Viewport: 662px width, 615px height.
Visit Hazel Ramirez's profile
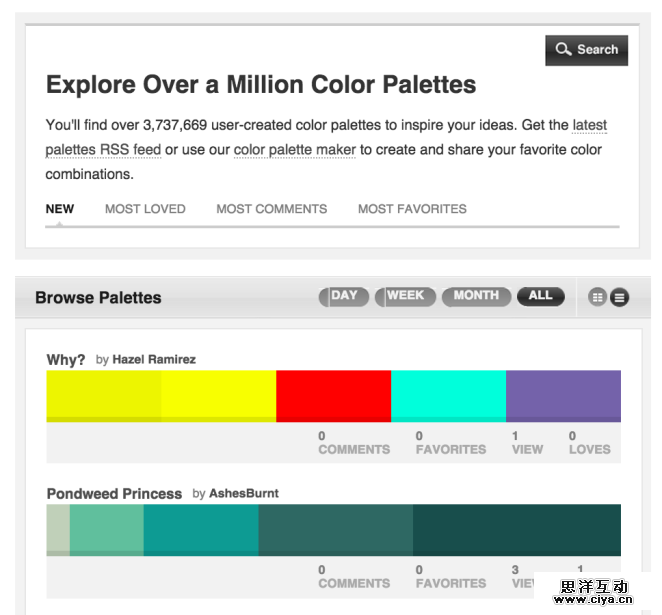coord(153,359)
